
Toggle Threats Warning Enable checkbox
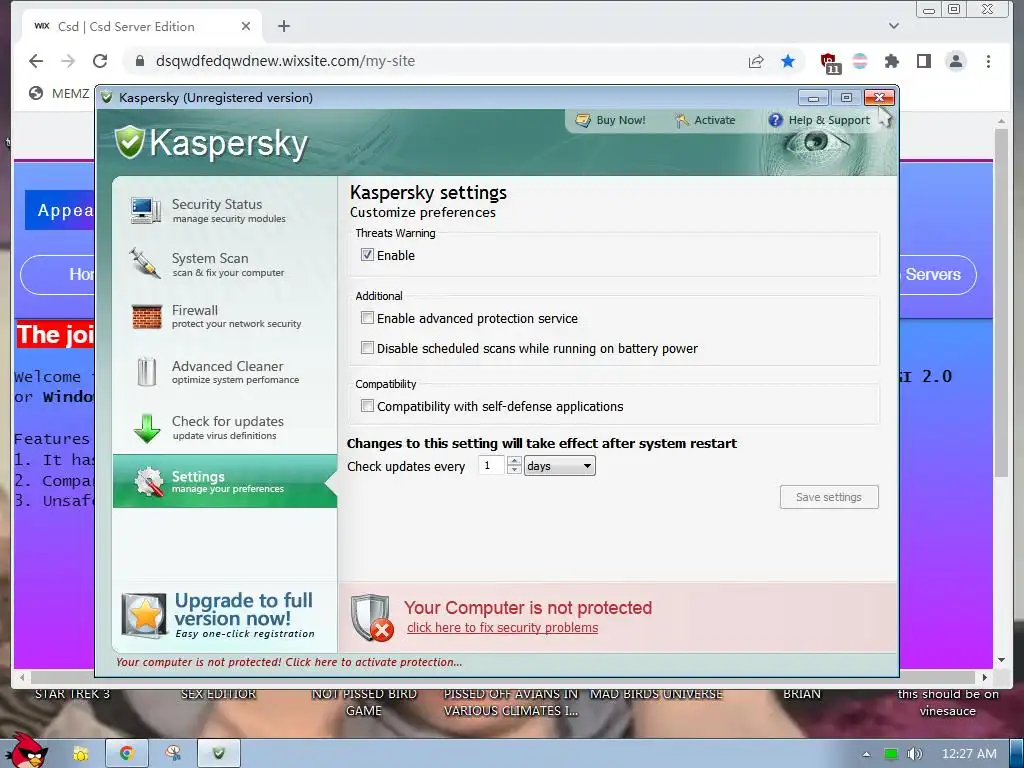click(367, 255)
